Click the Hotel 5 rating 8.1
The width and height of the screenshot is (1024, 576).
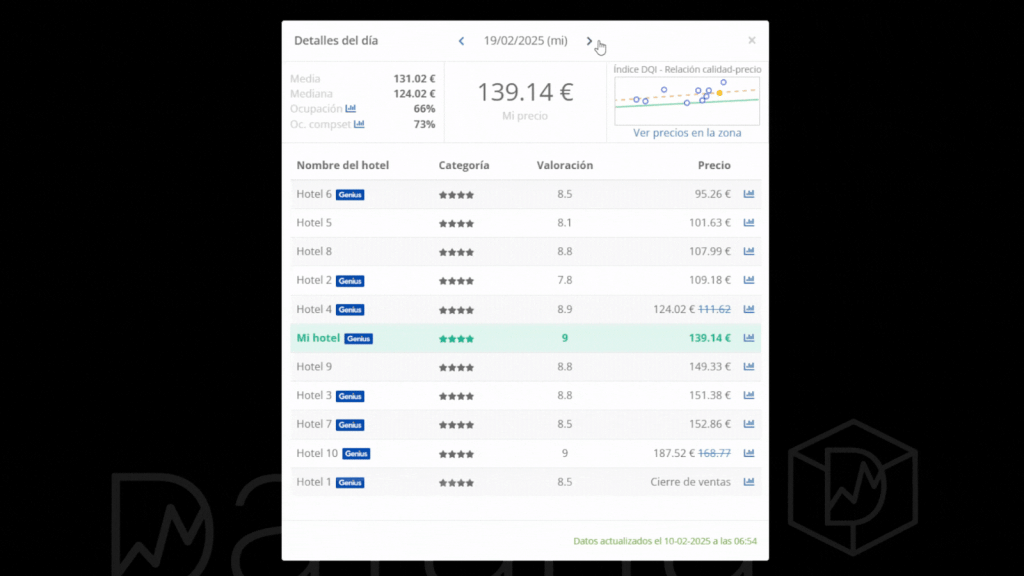[565, 223]
